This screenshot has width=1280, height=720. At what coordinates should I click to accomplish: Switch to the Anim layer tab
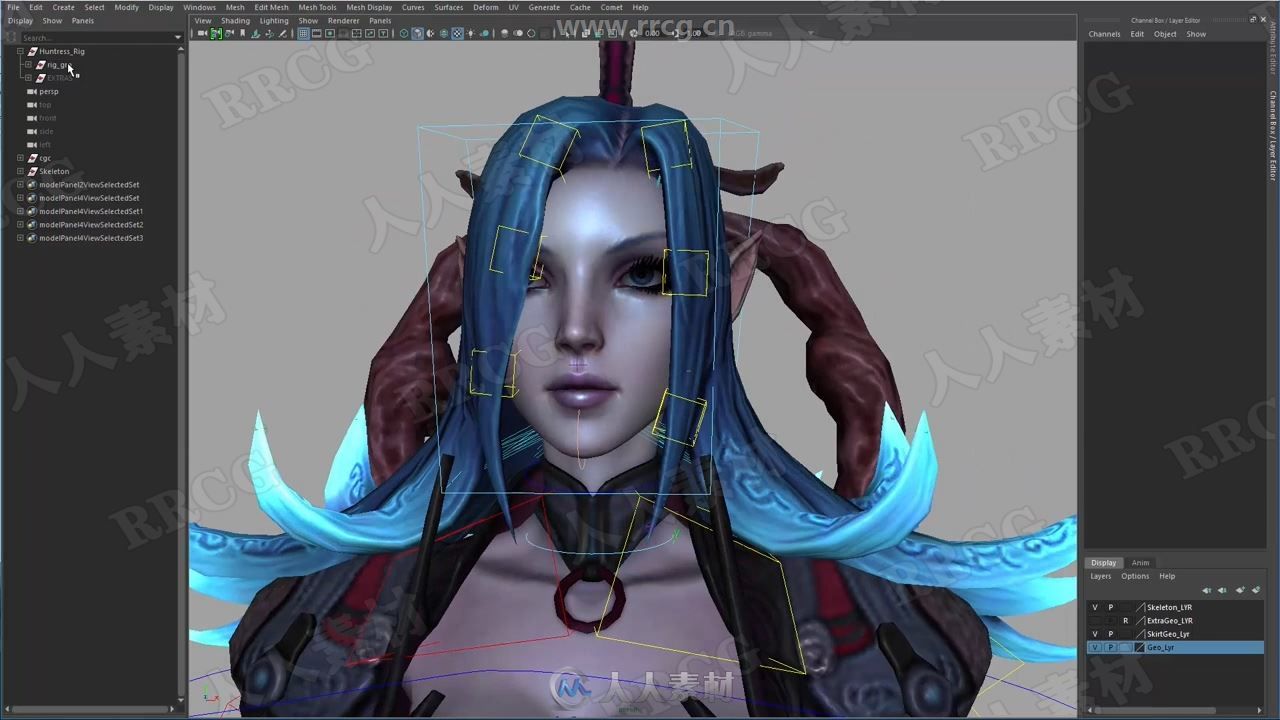(x=1140, y=563)
